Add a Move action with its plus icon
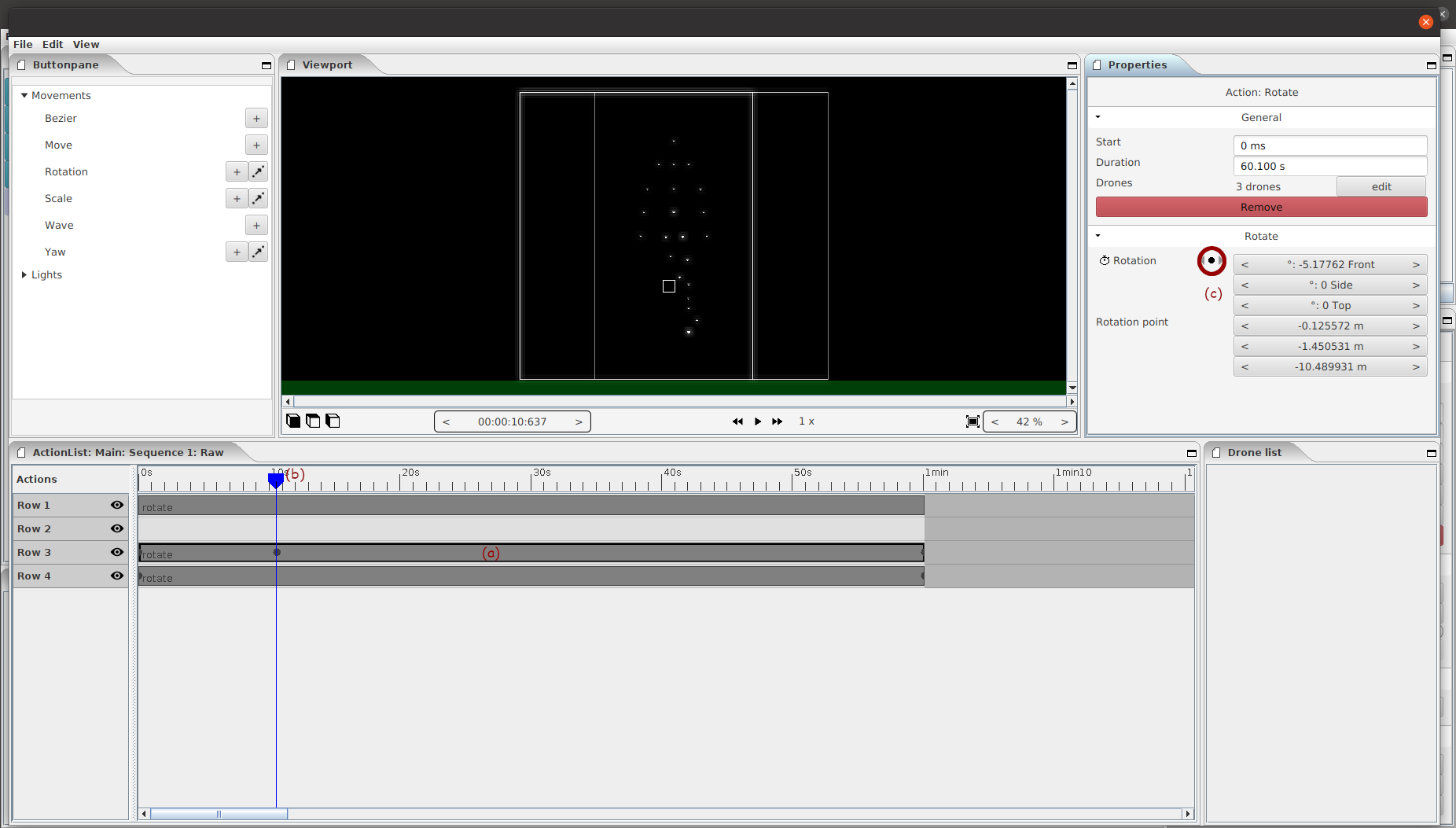Screen dimensions: 1456x828 click(x=256, y=145)
